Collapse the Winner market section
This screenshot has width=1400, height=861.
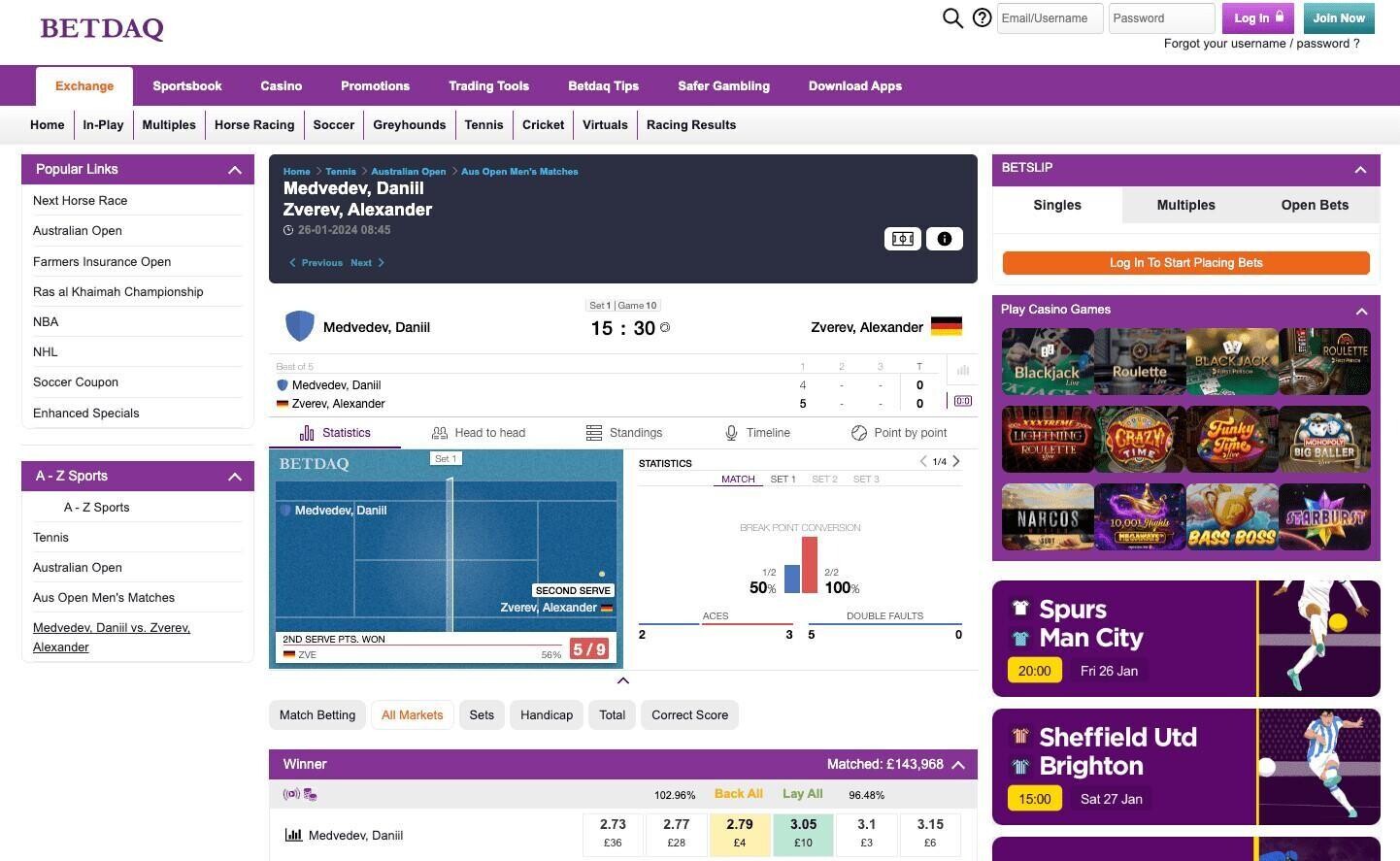(958, 765)
